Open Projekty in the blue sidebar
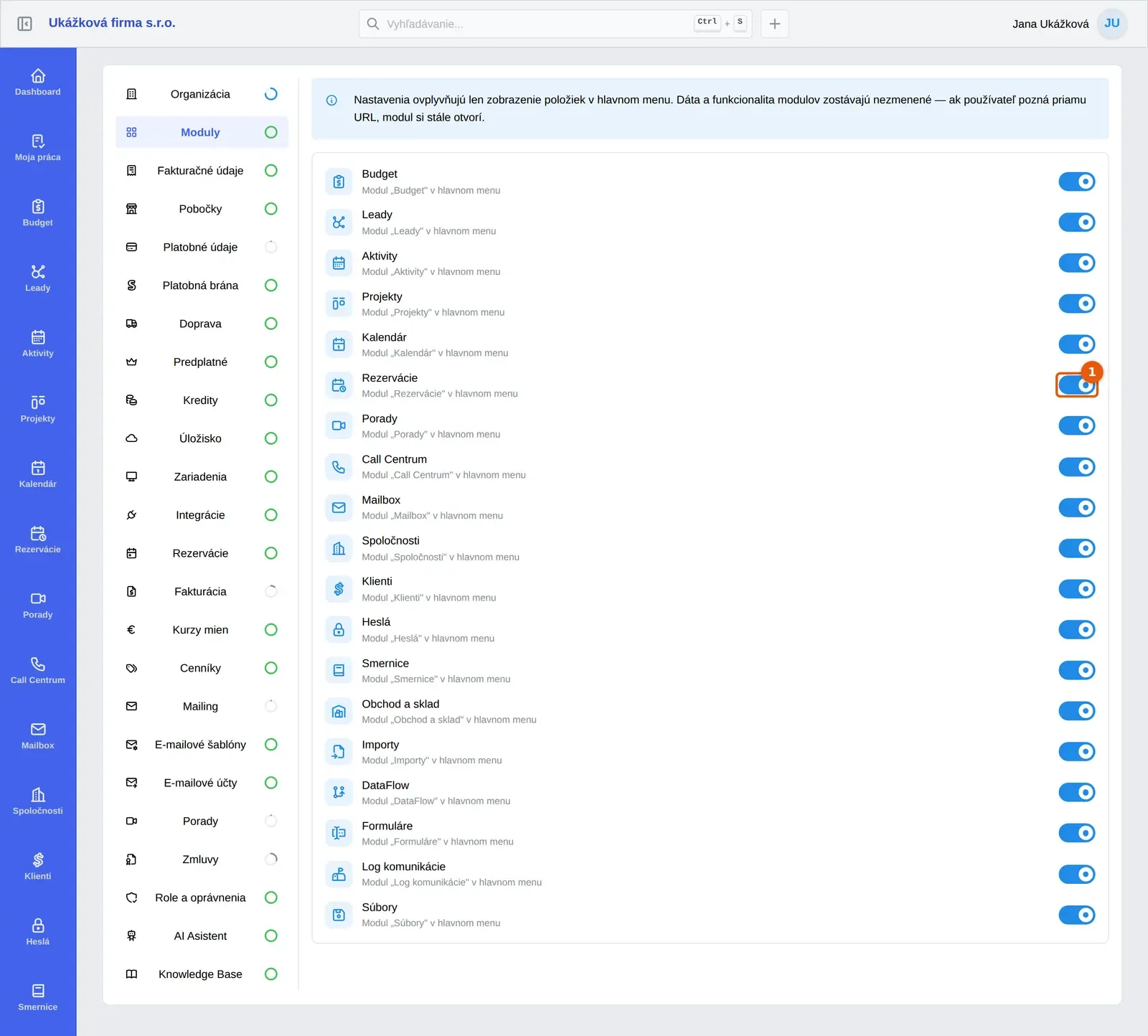Viewport: 1148px width, 1036px height. click(38, 408)
